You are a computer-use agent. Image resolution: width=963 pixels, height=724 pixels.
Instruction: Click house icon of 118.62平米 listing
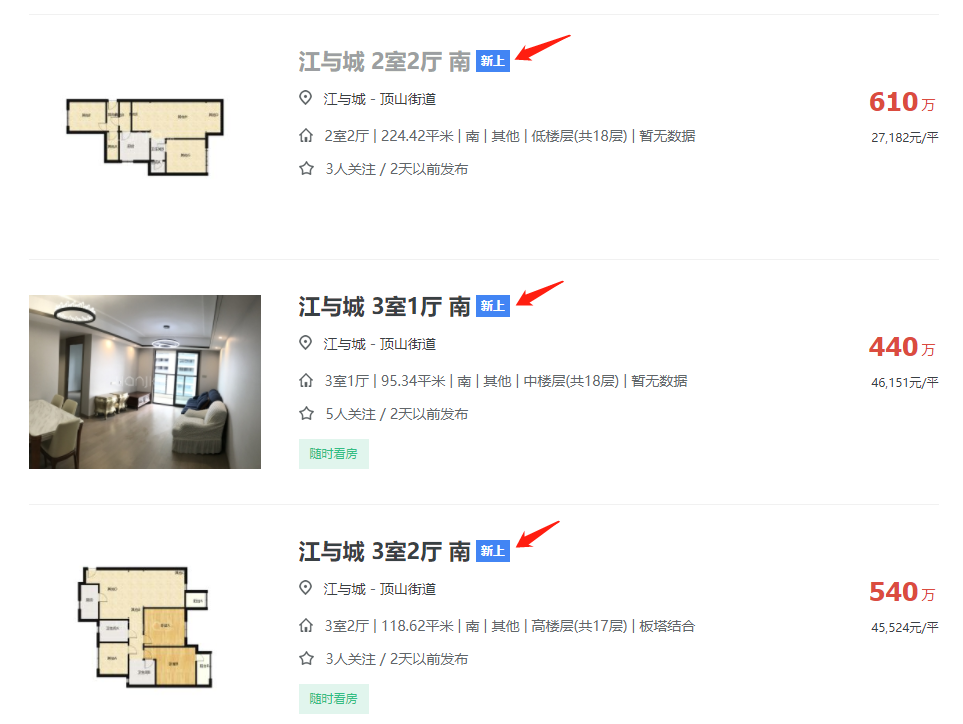click(x=305, y=625)
